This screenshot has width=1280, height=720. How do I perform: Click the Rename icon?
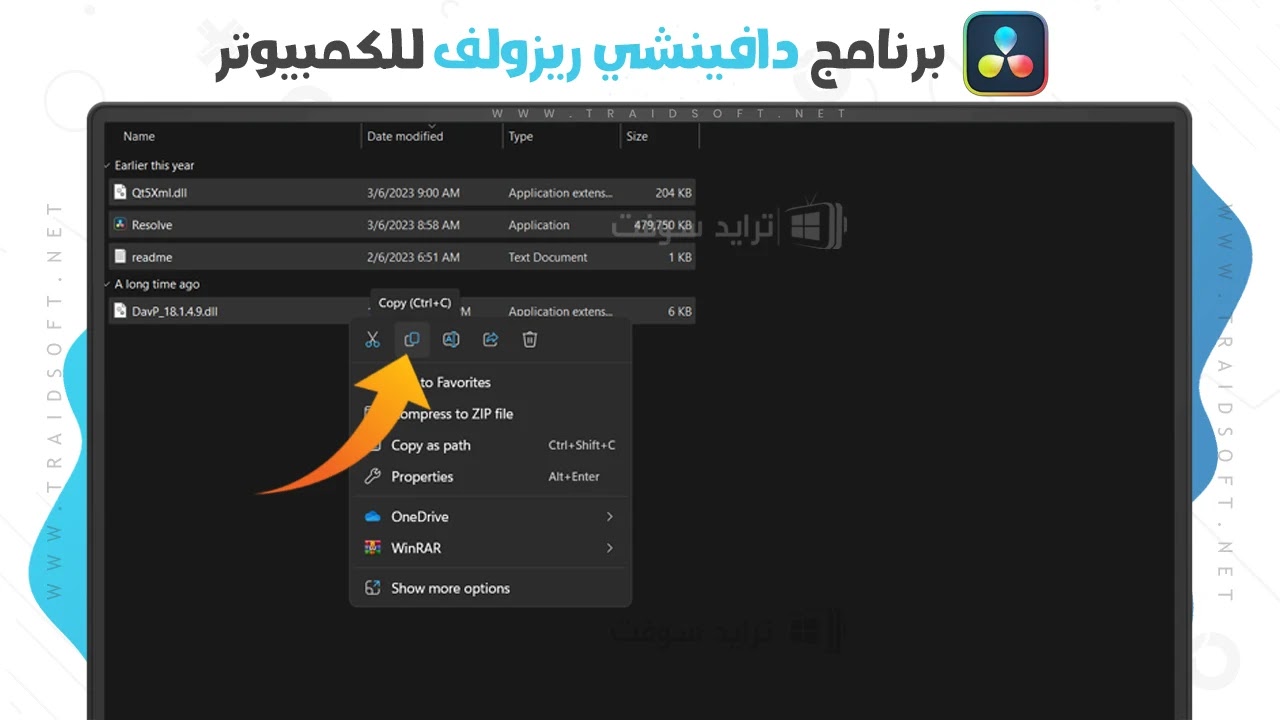[450, 339]
